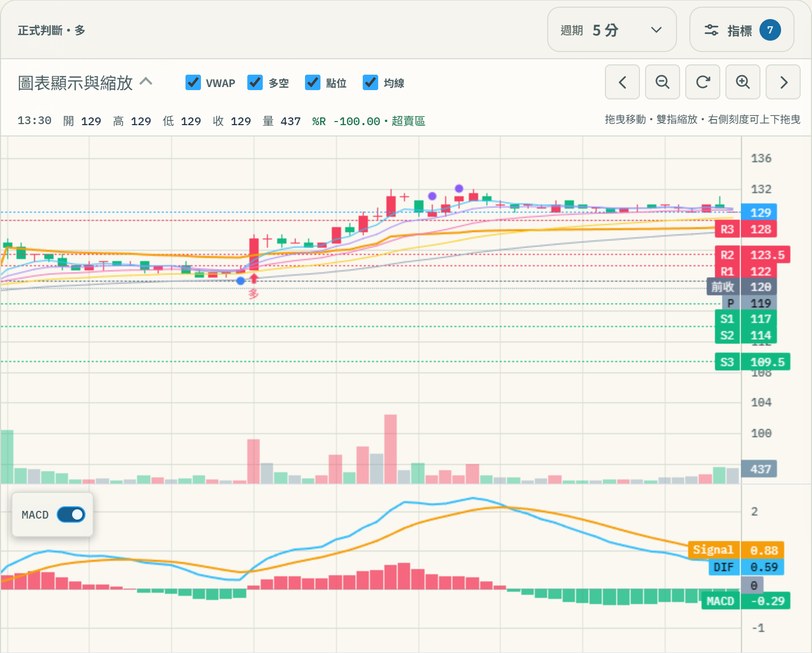Click the R1 122 resistance label
812x653 pixels.
[745, 271]
